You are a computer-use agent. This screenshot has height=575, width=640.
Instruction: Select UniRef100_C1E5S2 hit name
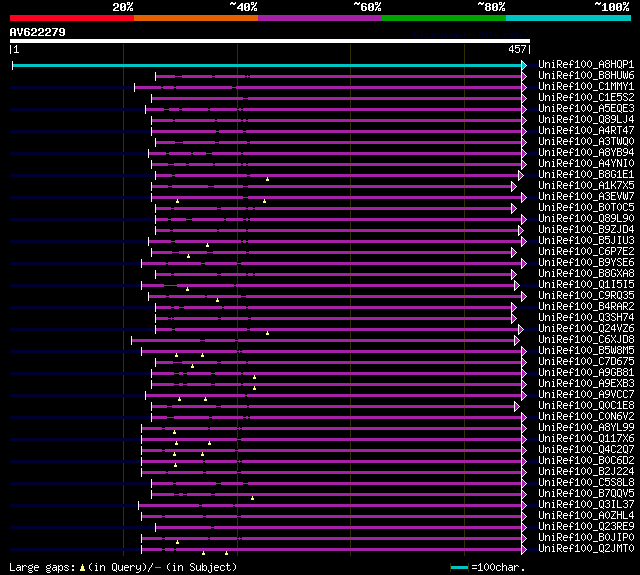(x=586, y=98)
